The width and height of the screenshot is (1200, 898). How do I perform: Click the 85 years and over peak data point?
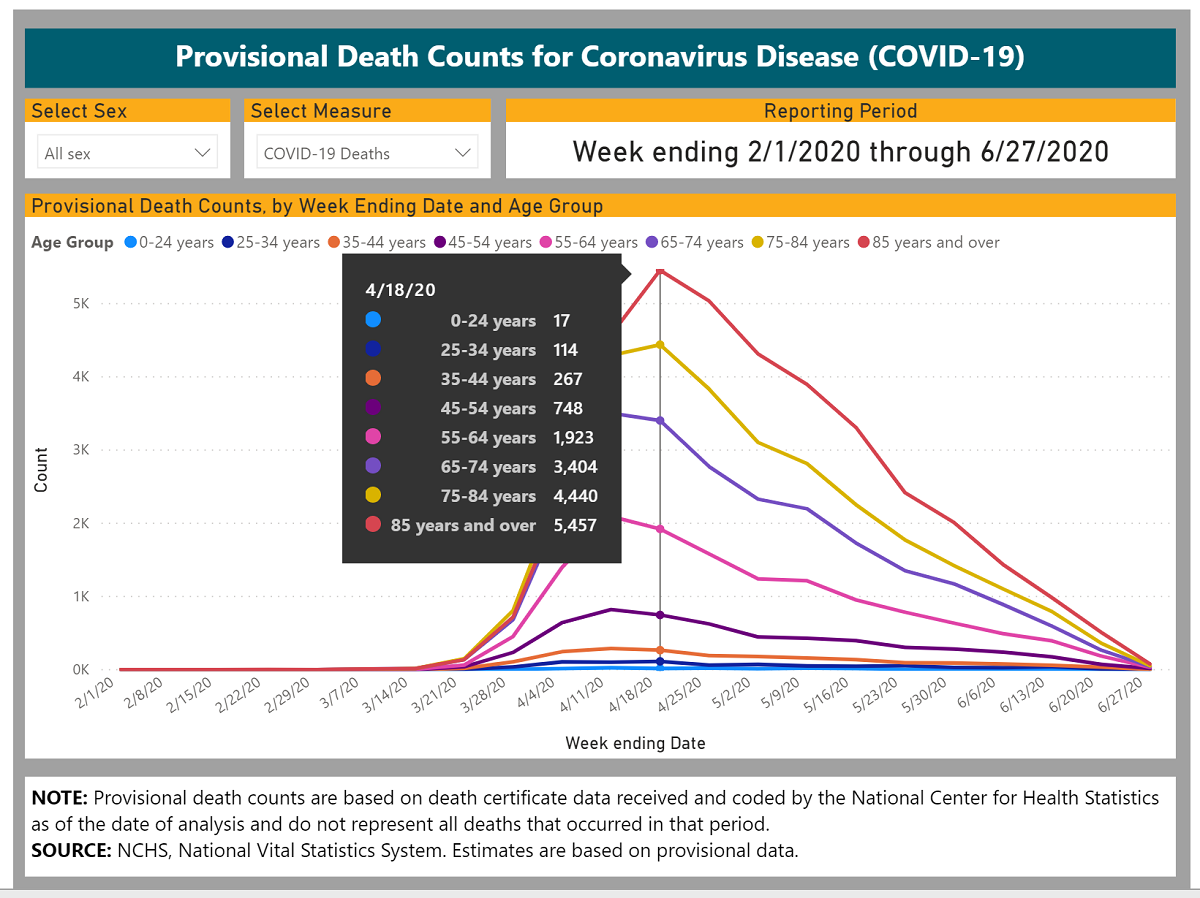[660, 271]
